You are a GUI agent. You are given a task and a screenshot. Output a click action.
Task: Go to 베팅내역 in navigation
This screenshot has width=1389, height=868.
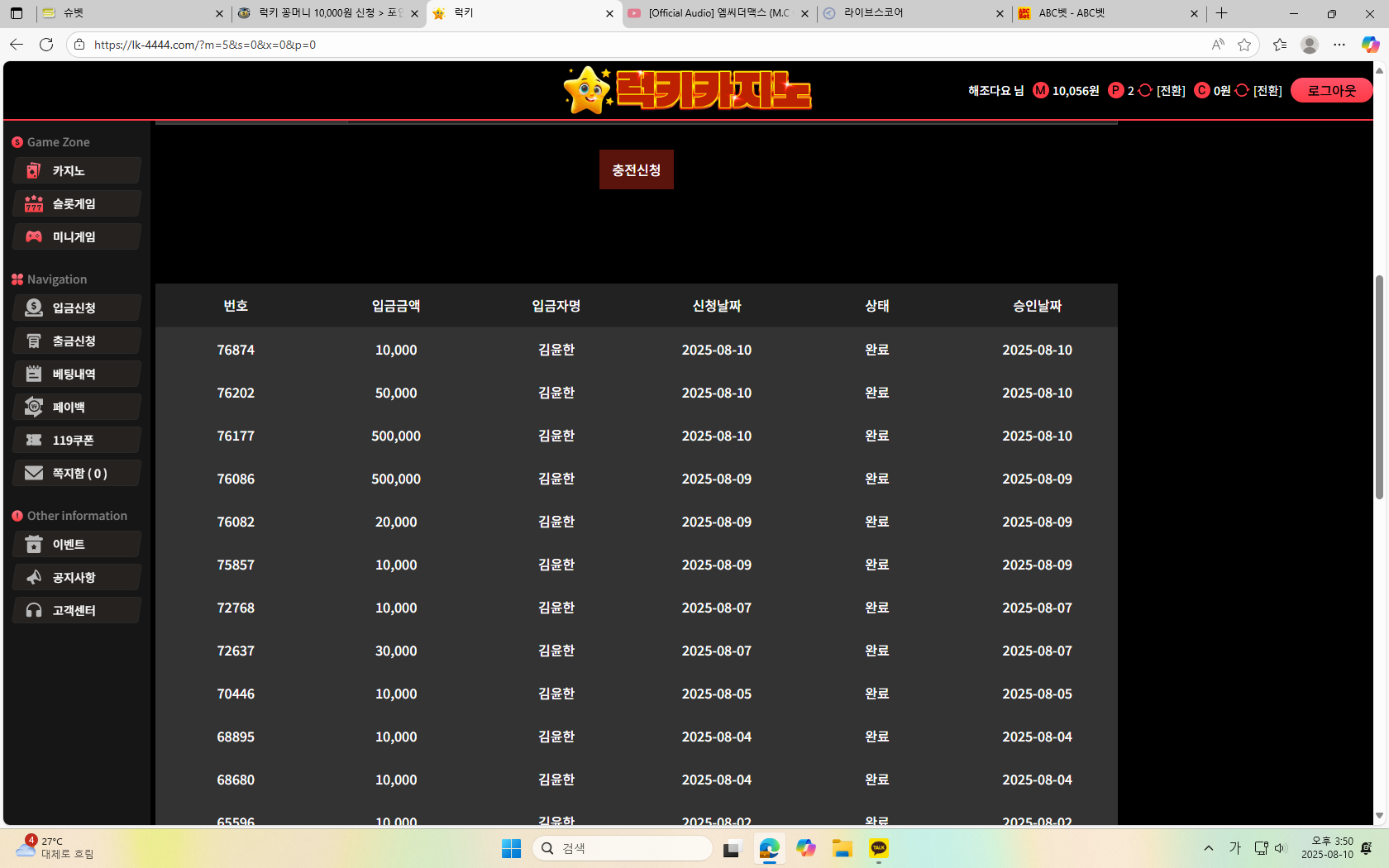[x=74, y=374]
